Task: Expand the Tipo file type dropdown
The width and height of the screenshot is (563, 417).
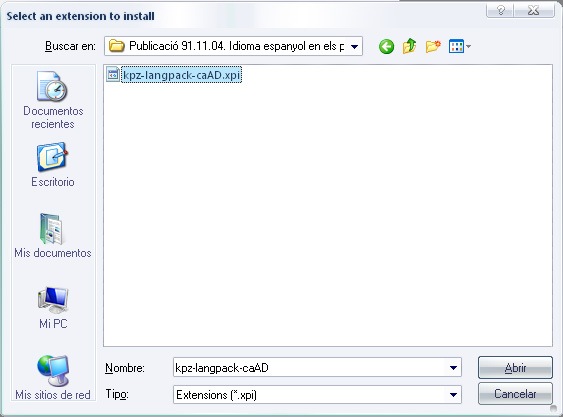Action: (453, 395)
